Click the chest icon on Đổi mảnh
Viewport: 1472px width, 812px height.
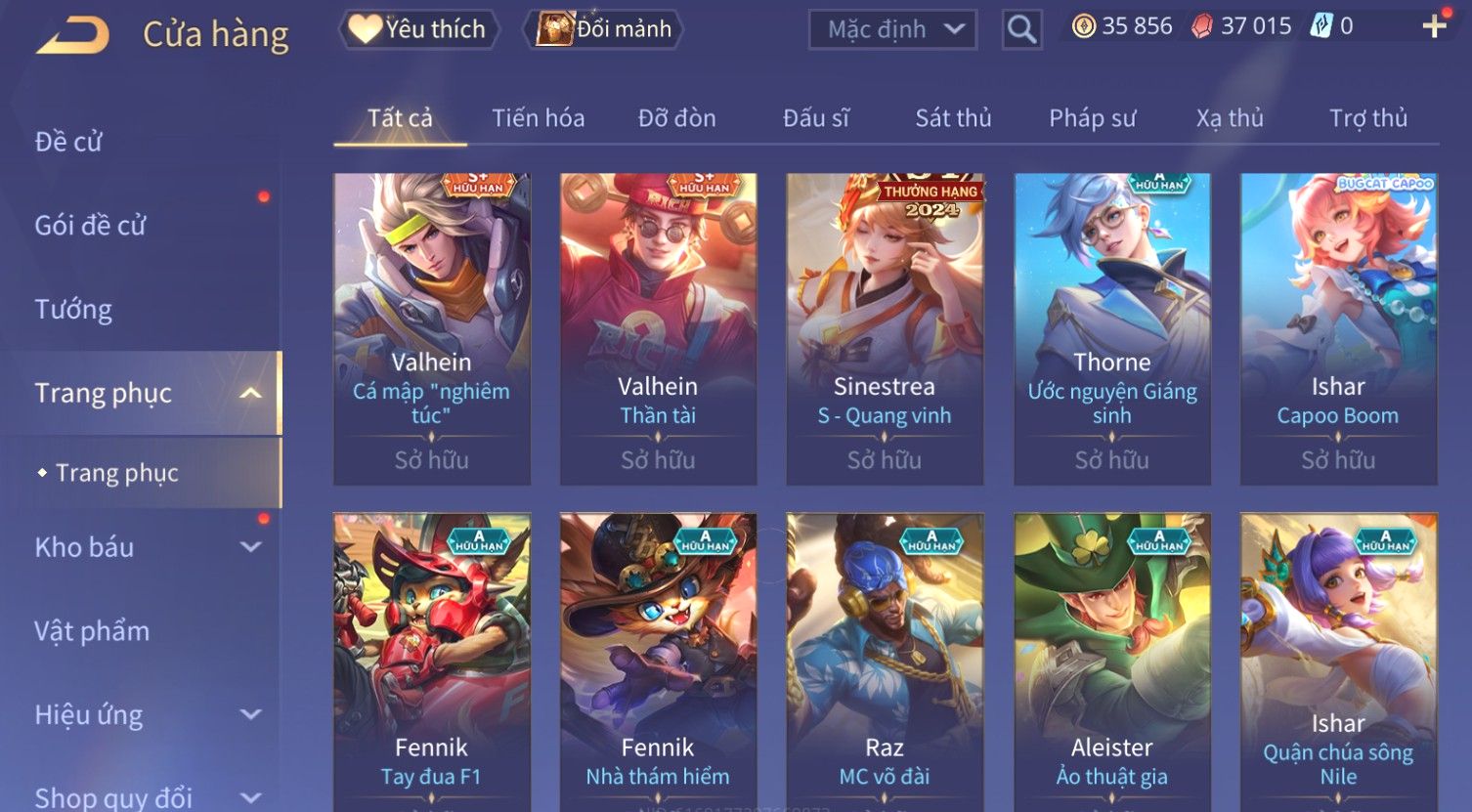(553, 28)
